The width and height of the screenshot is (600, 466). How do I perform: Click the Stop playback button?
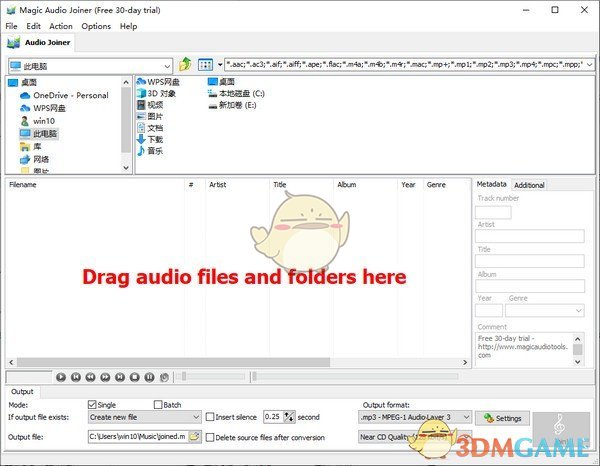tap(135, 377)
